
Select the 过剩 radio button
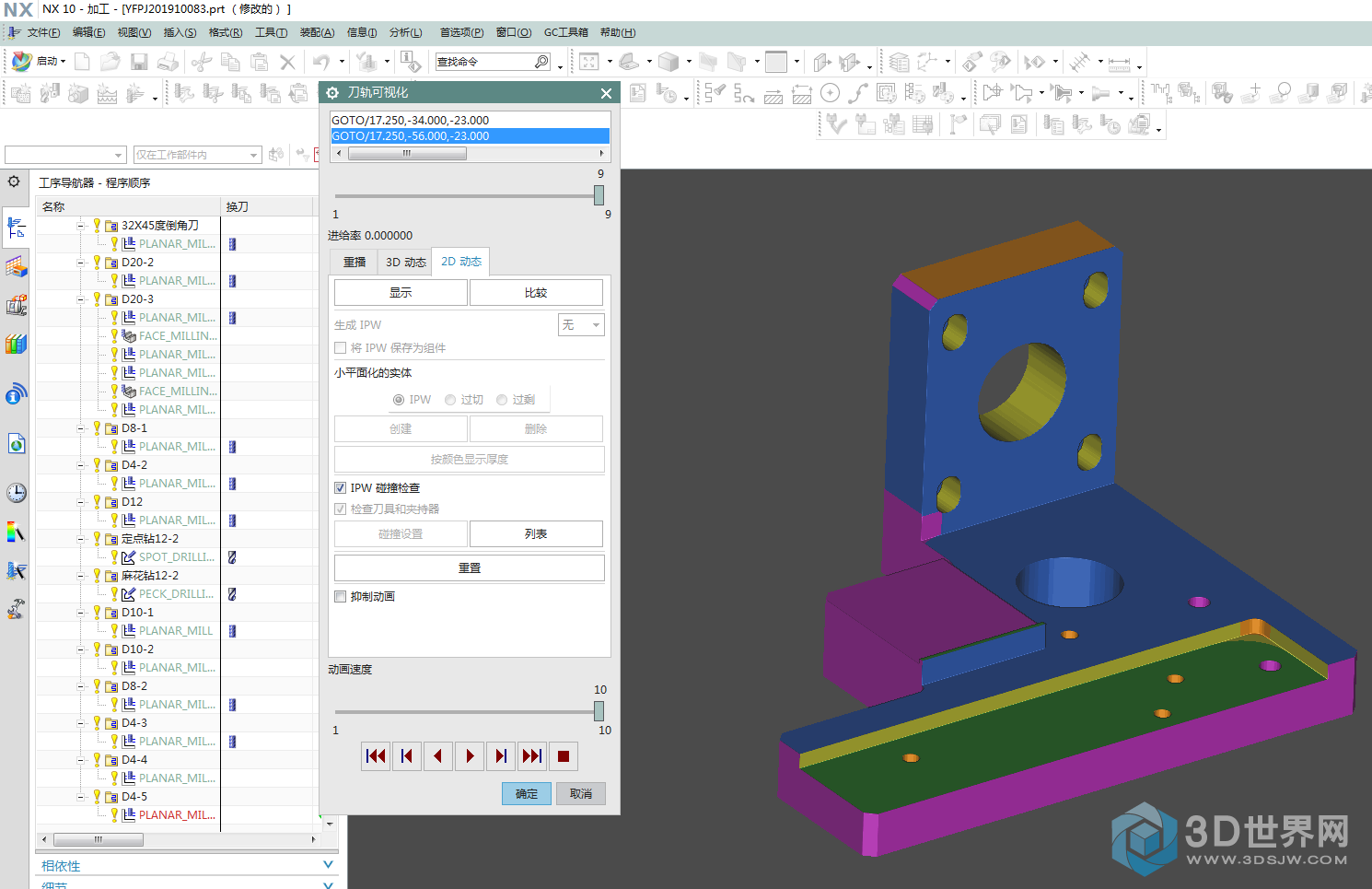[x=502, y=400]
